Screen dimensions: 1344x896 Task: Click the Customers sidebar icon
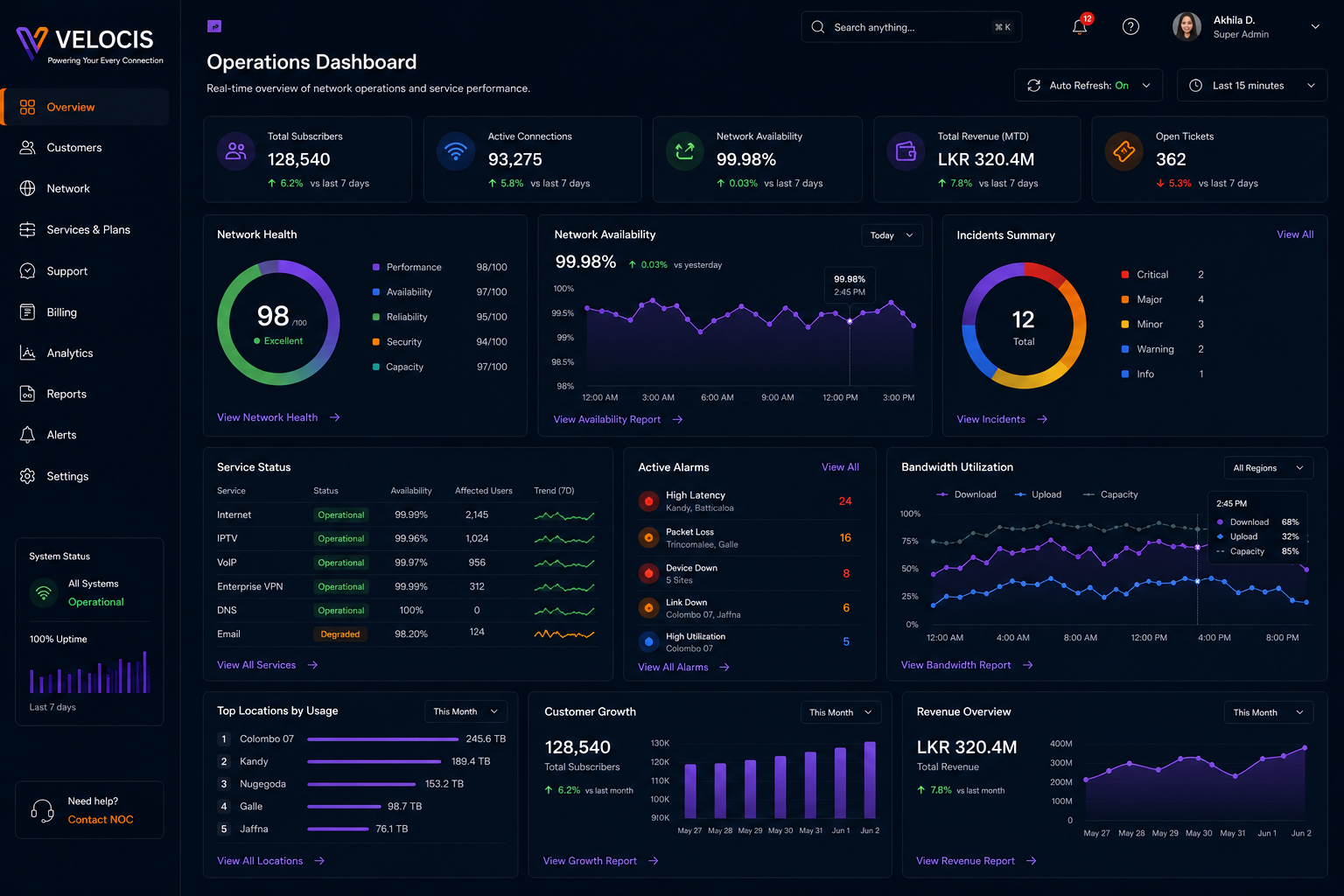coord(27,148)
